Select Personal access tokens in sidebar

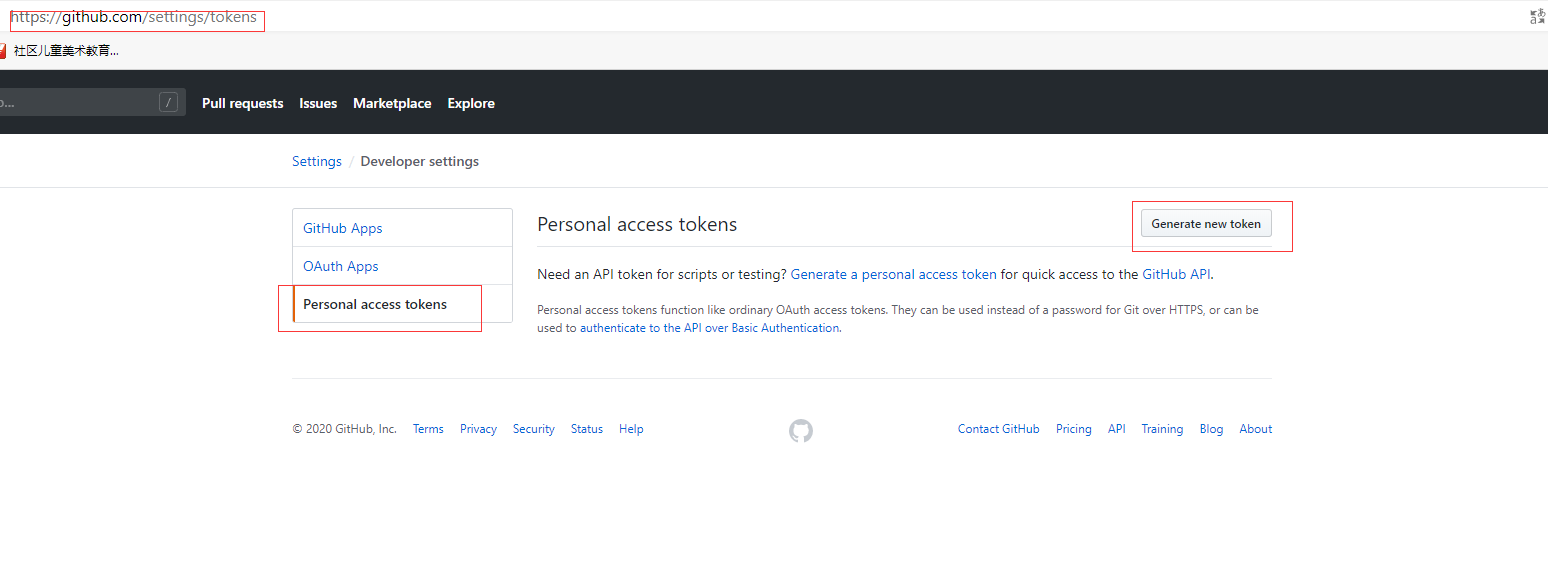402,304
